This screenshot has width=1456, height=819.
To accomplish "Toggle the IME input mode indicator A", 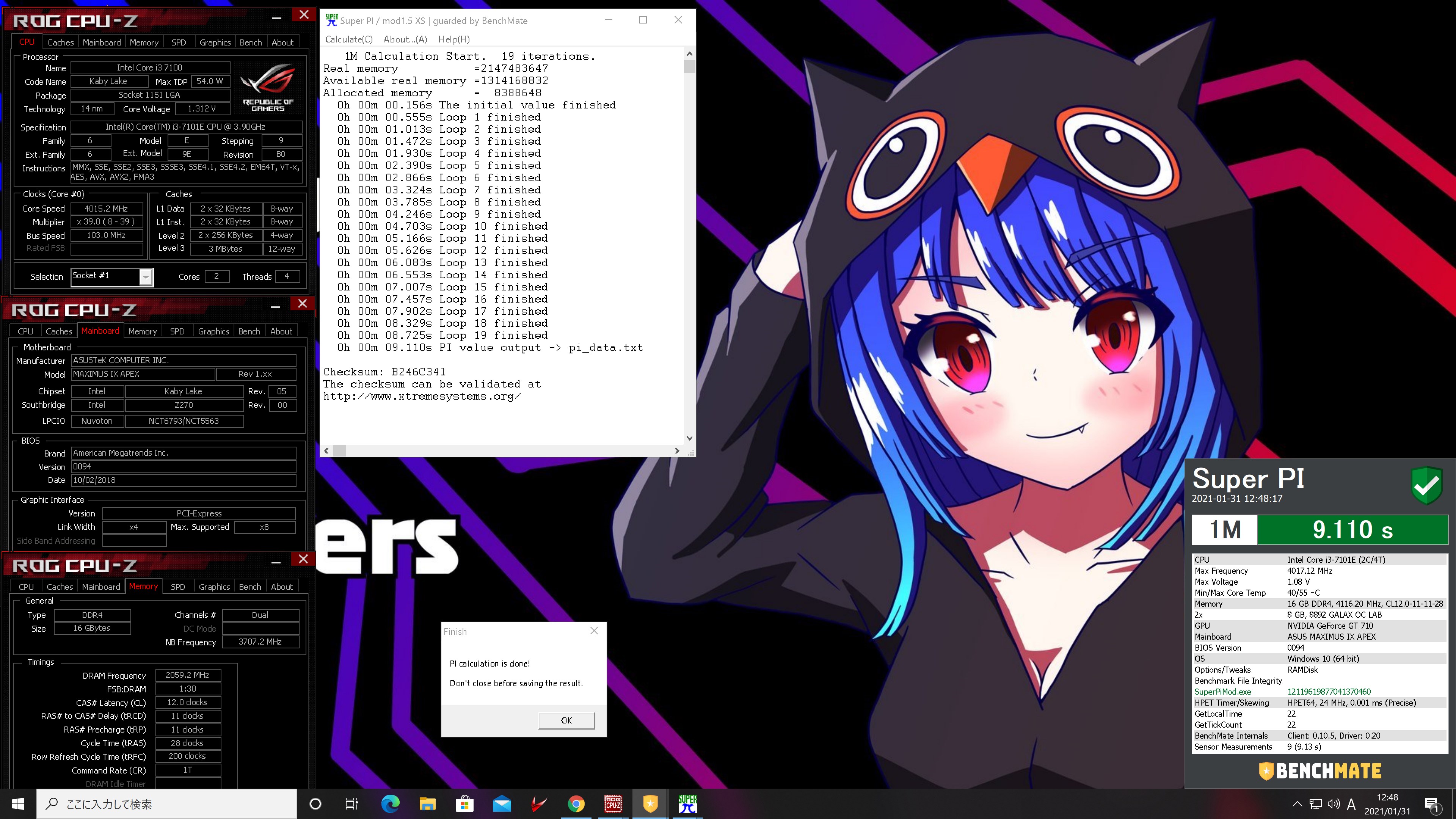I will [x=1351, y=804].
